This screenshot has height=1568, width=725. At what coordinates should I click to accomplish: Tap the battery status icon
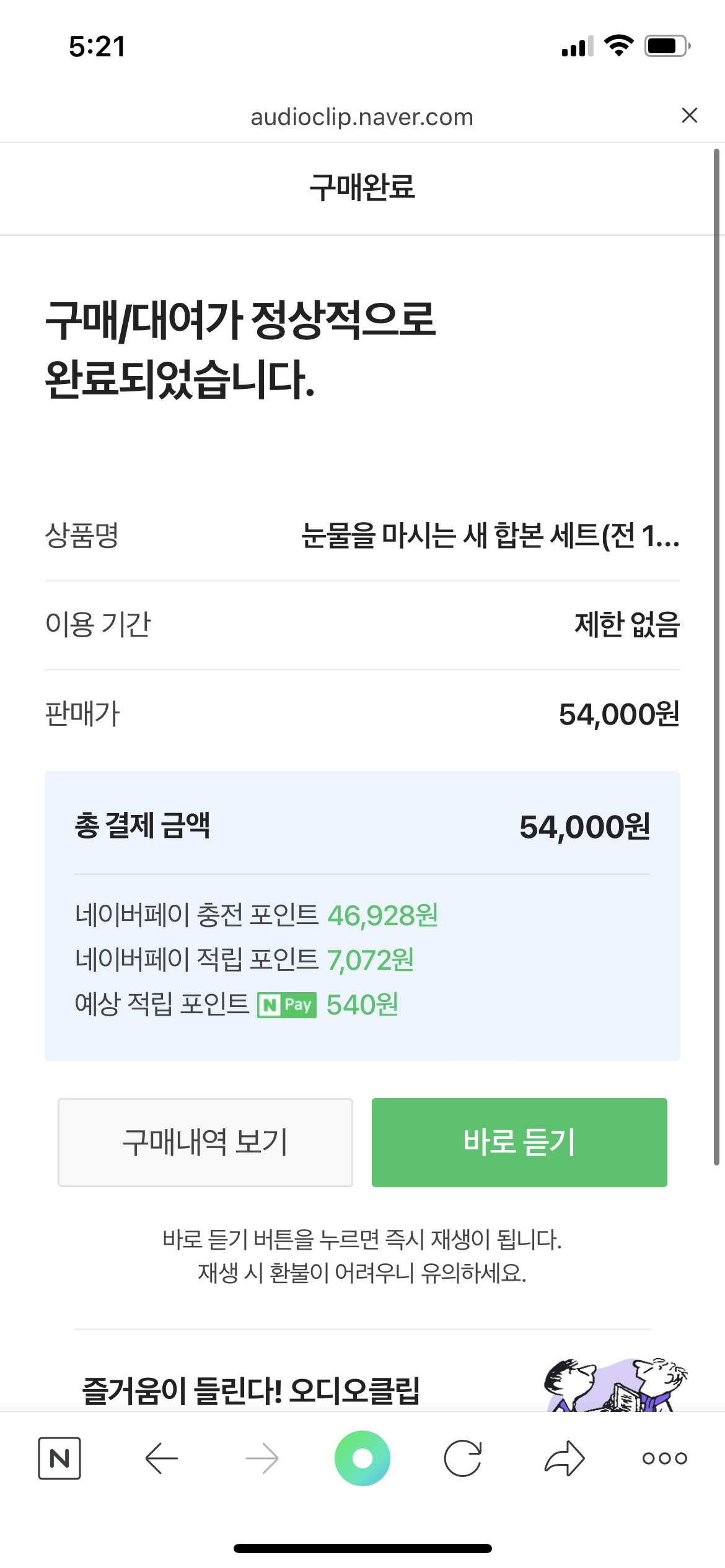pyautogui.click(x=667, y=46)
